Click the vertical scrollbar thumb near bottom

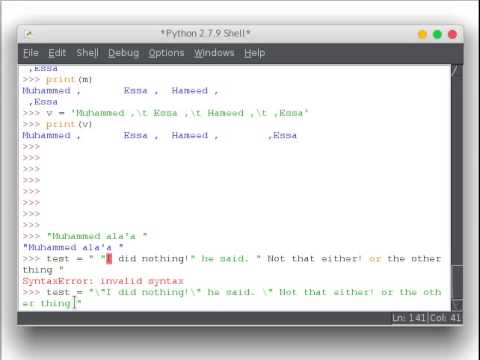coord(457,283)
